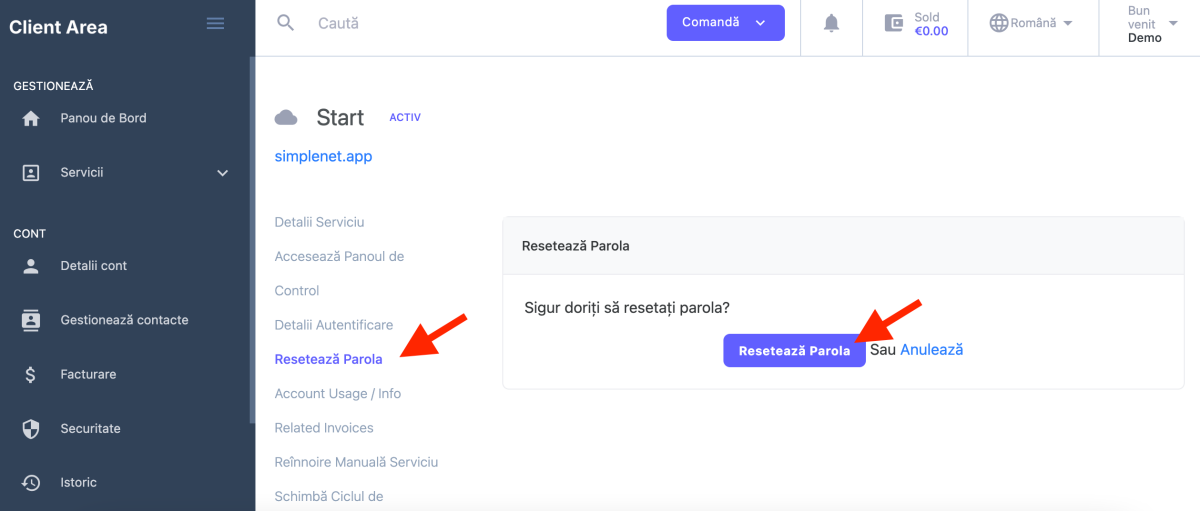Click the Facturare dollar icon
The image size is (1200, 511).
tap(31, 375)
